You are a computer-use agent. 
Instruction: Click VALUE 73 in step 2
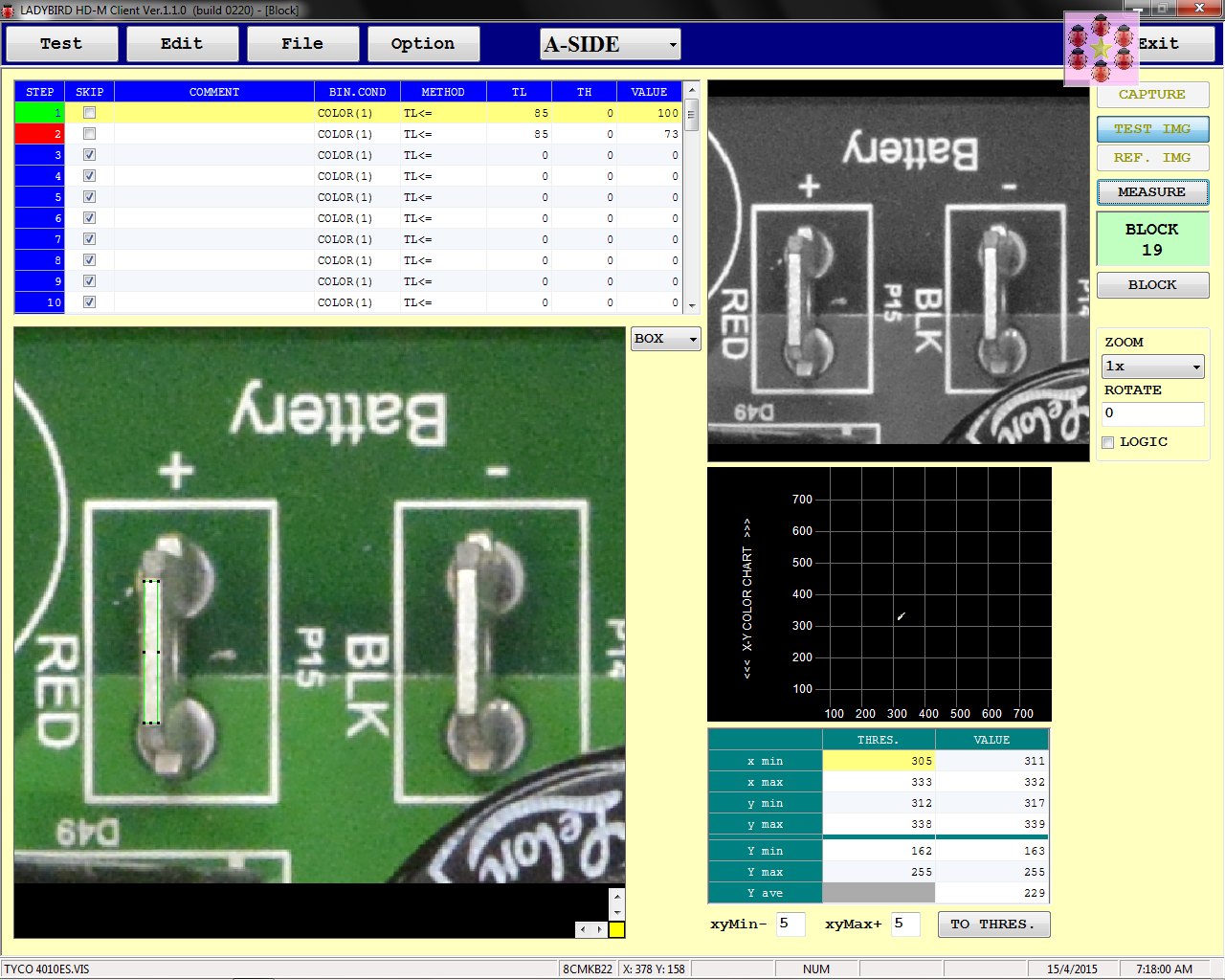click(650, 134)
